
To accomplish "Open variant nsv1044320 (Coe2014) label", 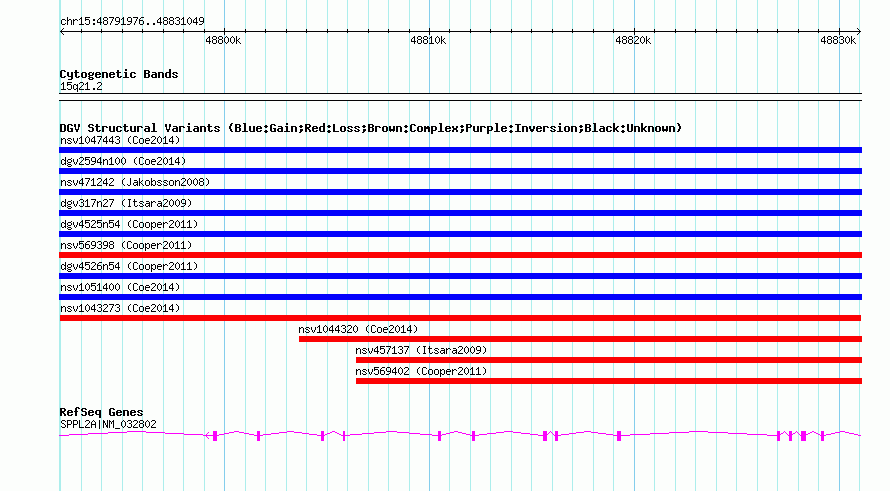I will pos(358,329).
